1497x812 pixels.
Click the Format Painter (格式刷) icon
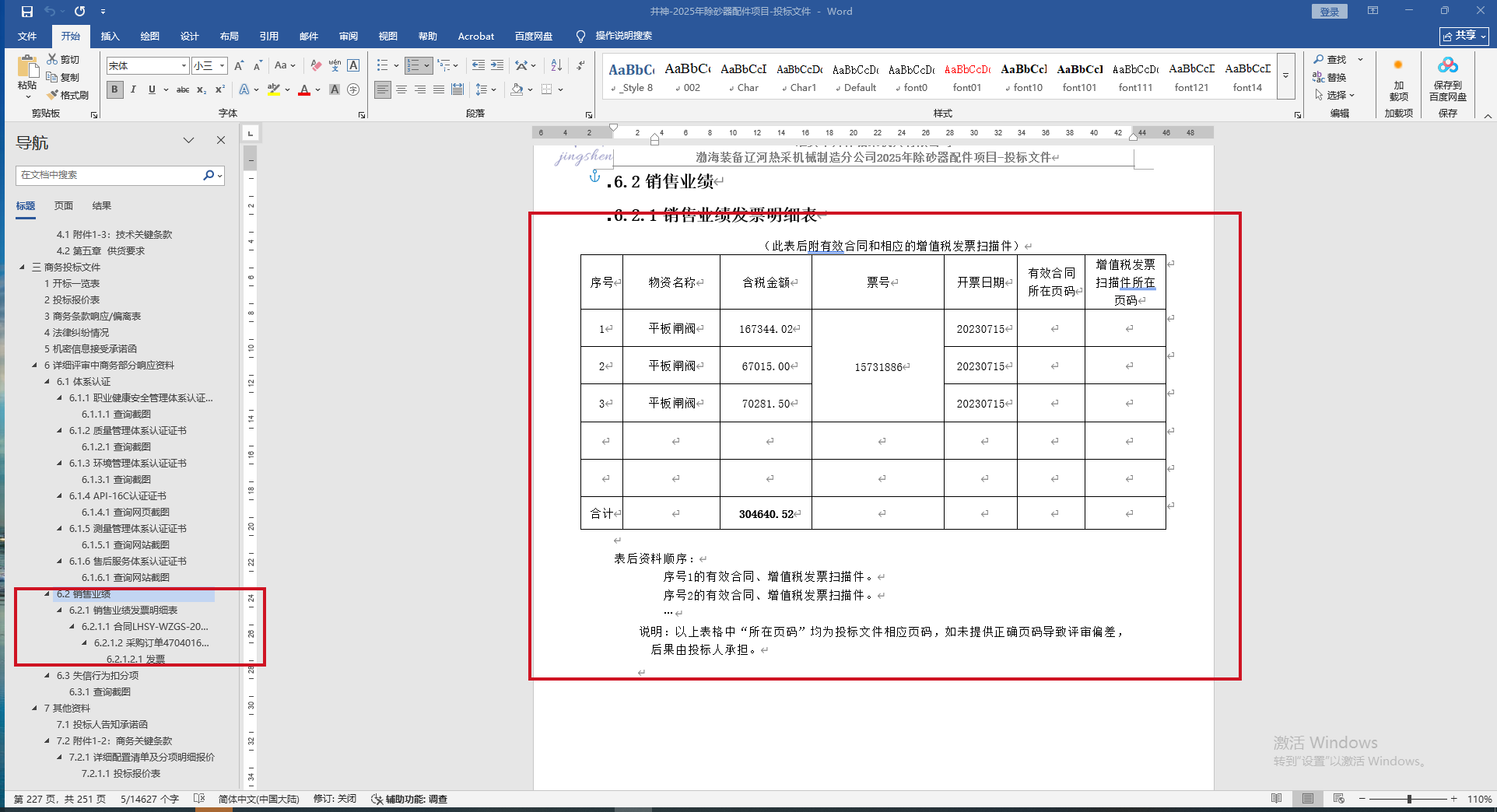pyautogui.click(x=52, y=95)
